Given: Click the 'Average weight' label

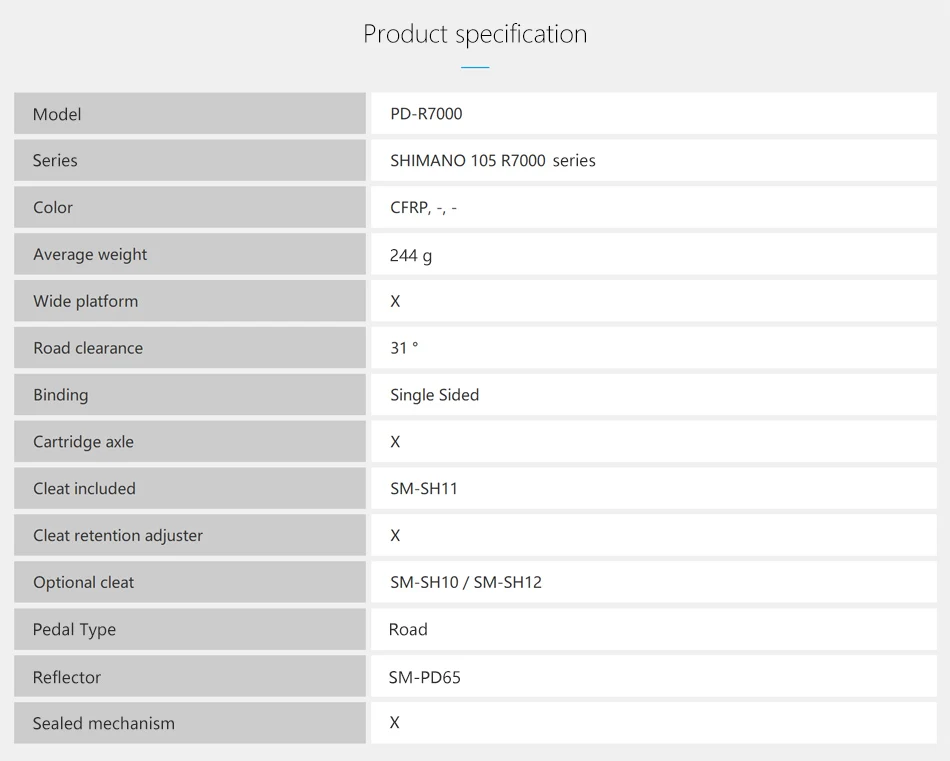Looking at the screenshot, I should click(x=90, y=254).
